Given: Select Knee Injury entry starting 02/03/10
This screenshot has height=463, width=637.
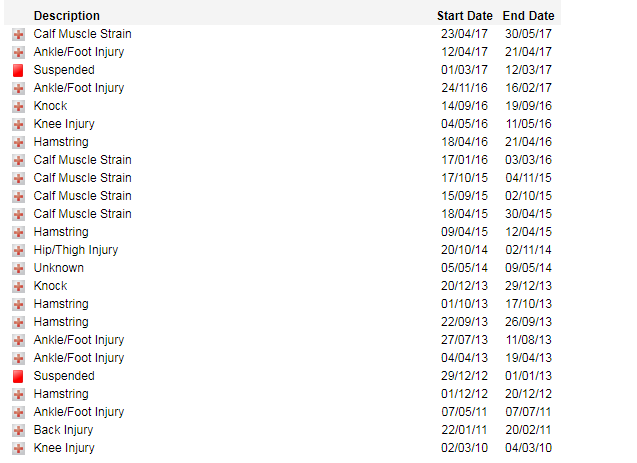Looking at the screenshot, I should [x=64, y=448].
